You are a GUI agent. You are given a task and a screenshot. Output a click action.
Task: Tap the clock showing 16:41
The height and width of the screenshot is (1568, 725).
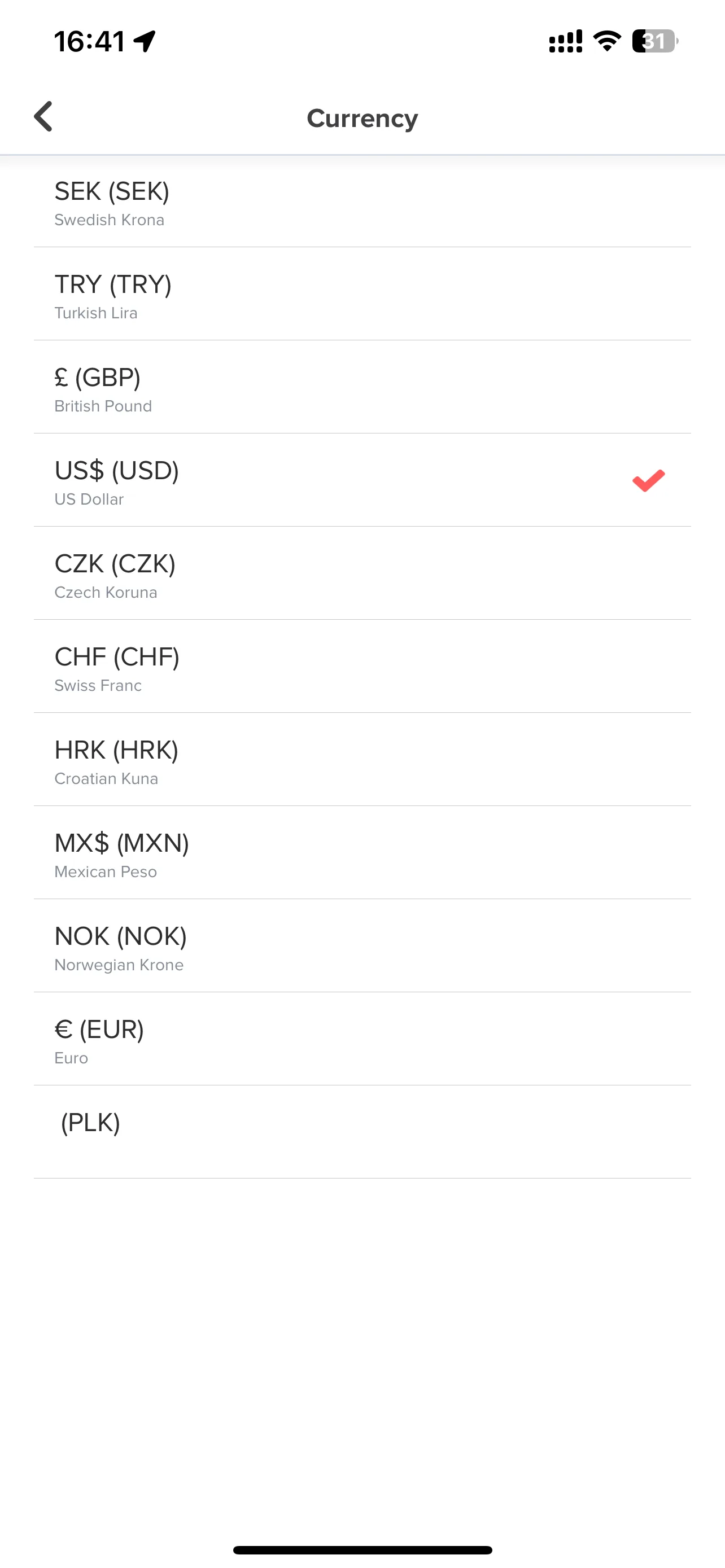click(x=89, y=41)
